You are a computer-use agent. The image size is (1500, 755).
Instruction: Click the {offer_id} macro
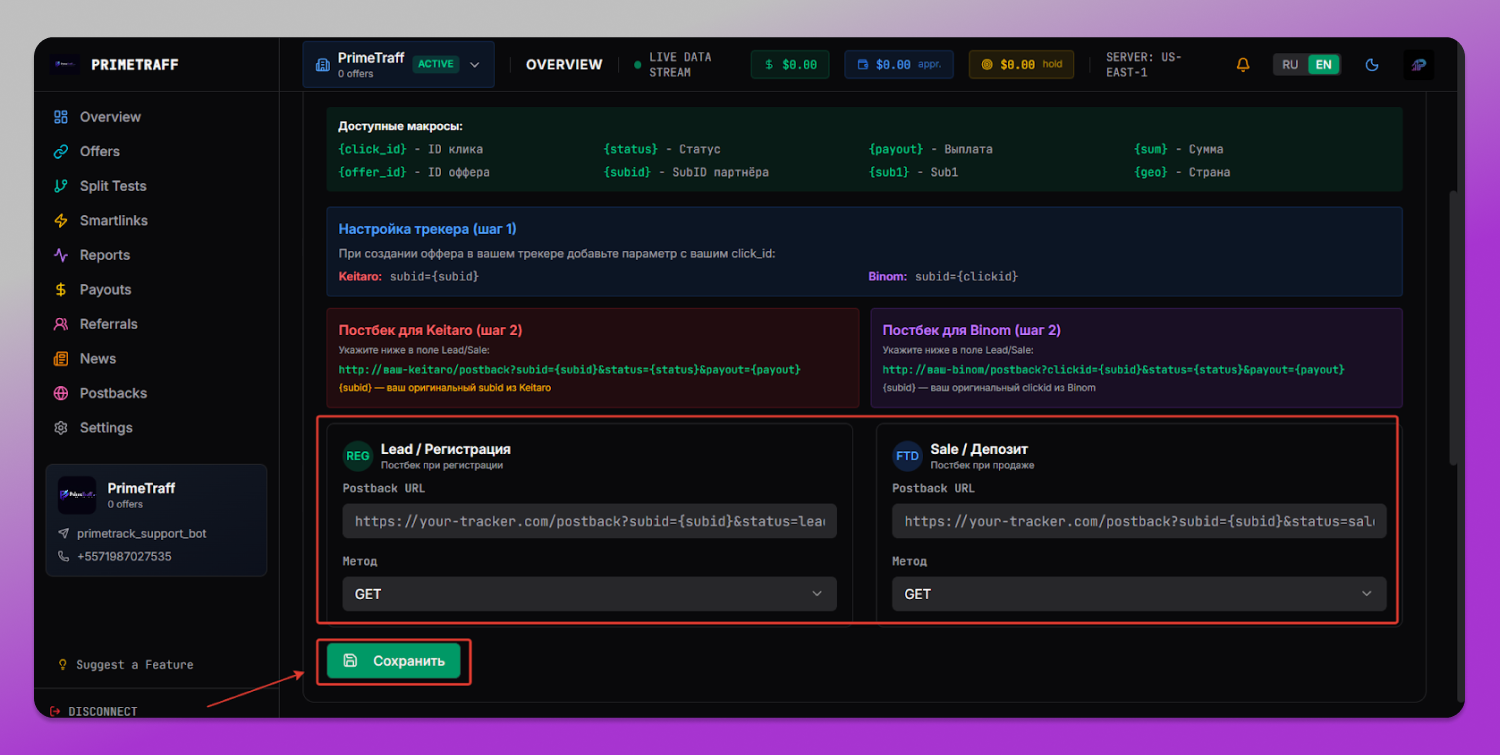(373, 172)
